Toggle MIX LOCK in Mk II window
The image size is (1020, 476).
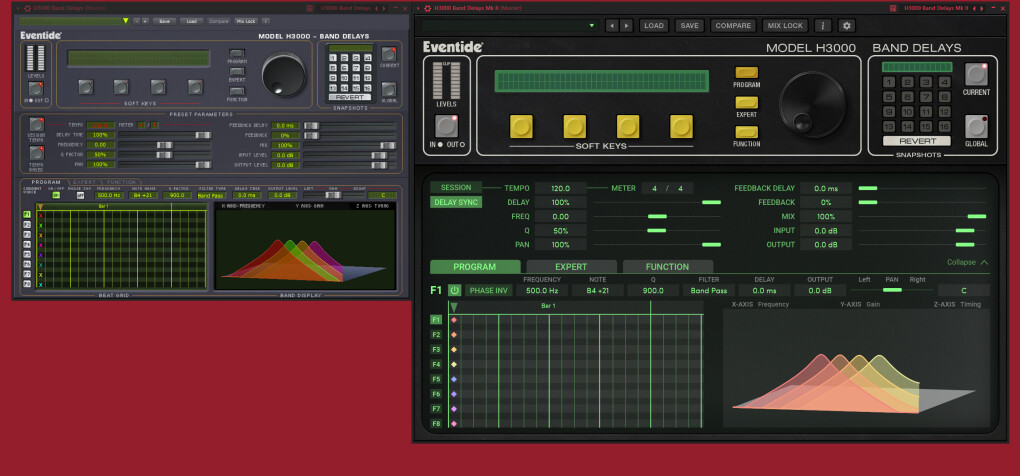785,25
